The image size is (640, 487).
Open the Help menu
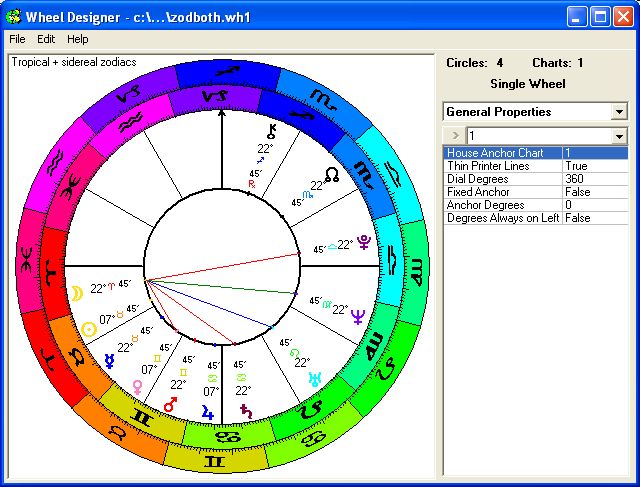(77, 39)
